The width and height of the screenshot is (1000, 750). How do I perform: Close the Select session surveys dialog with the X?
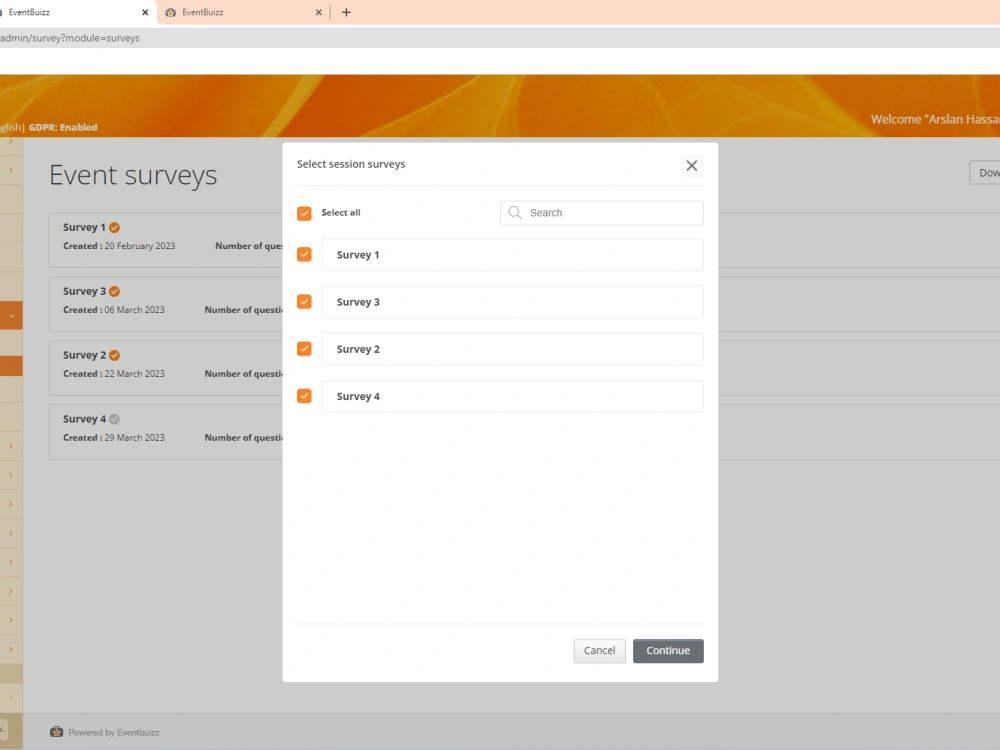coord(691,166)
